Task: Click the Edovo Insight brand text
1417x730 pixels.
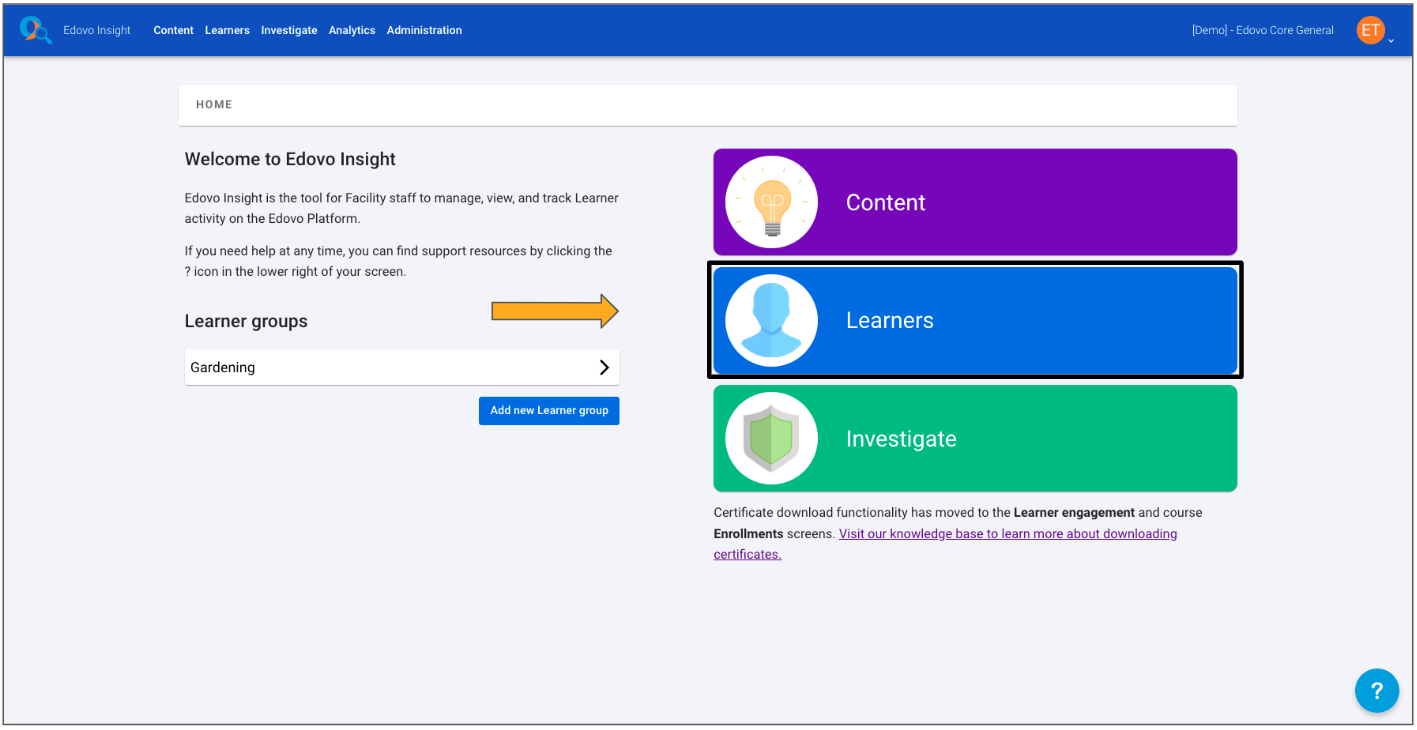Action: (x=97, y=30)
